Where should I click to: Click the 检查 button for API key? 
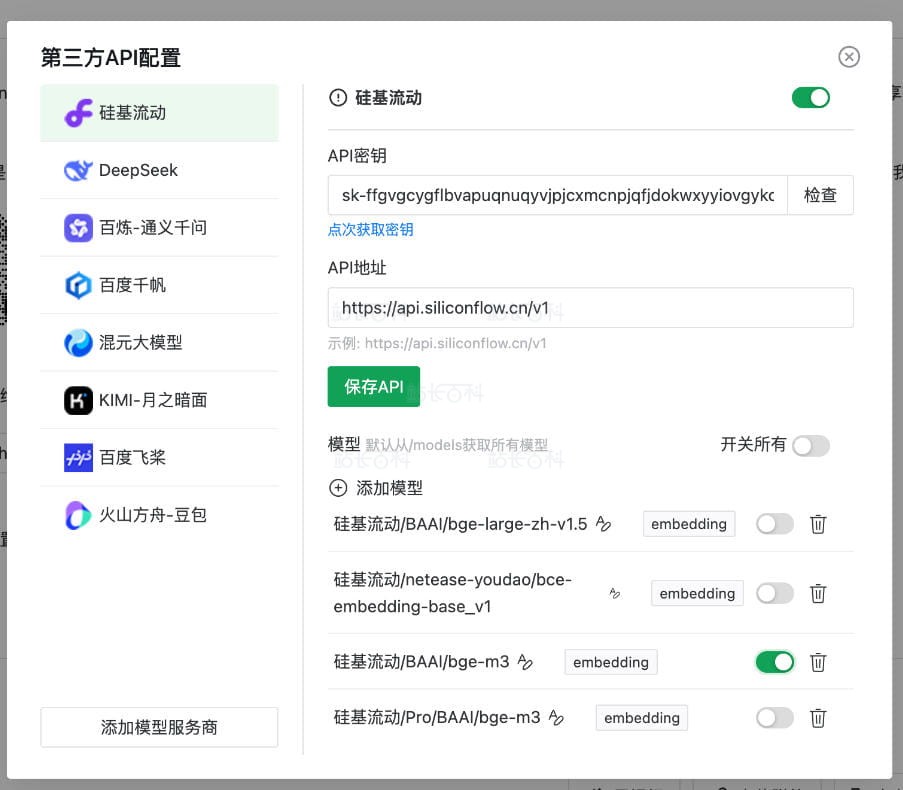click(x=820, y=195)
